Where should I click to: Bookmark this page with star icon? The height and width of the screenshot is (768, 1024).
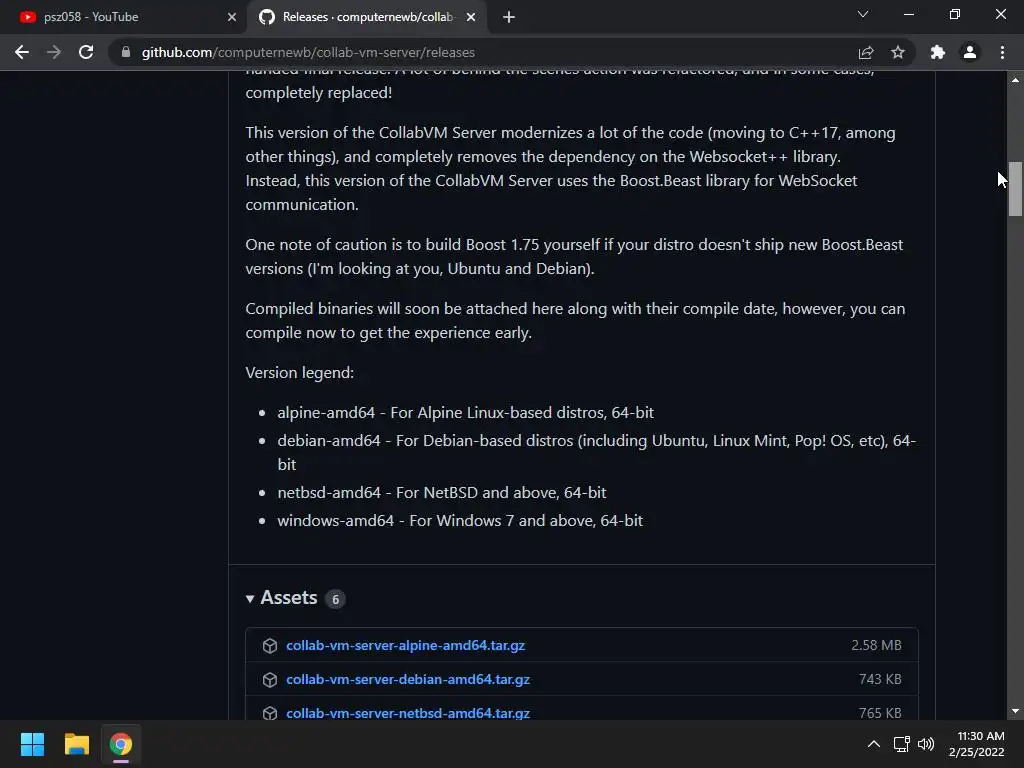(x=898, y=52)
